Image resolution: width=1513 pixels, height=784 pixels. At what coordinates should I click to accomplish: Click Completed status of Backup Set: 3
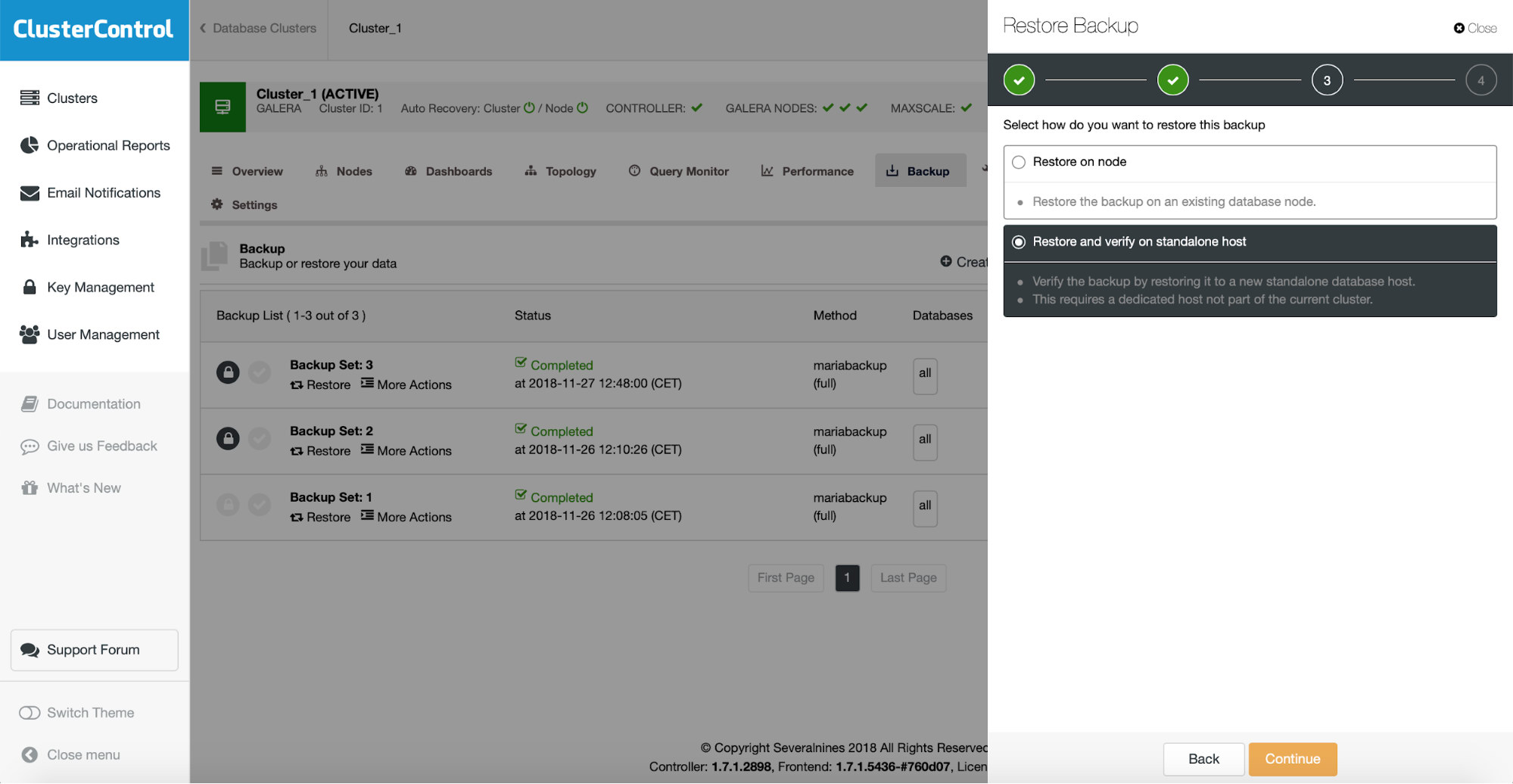pos(554,365)
